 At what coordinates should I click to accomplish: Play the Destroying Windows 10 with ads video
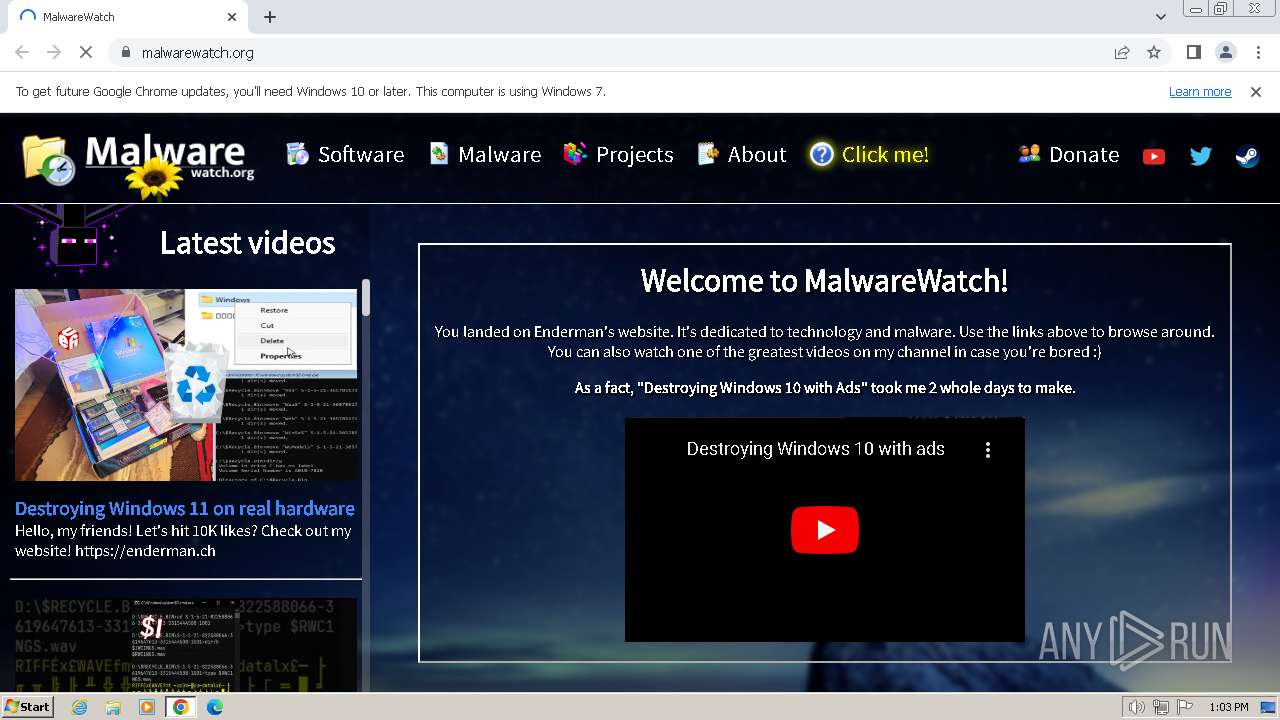[825, 530]
